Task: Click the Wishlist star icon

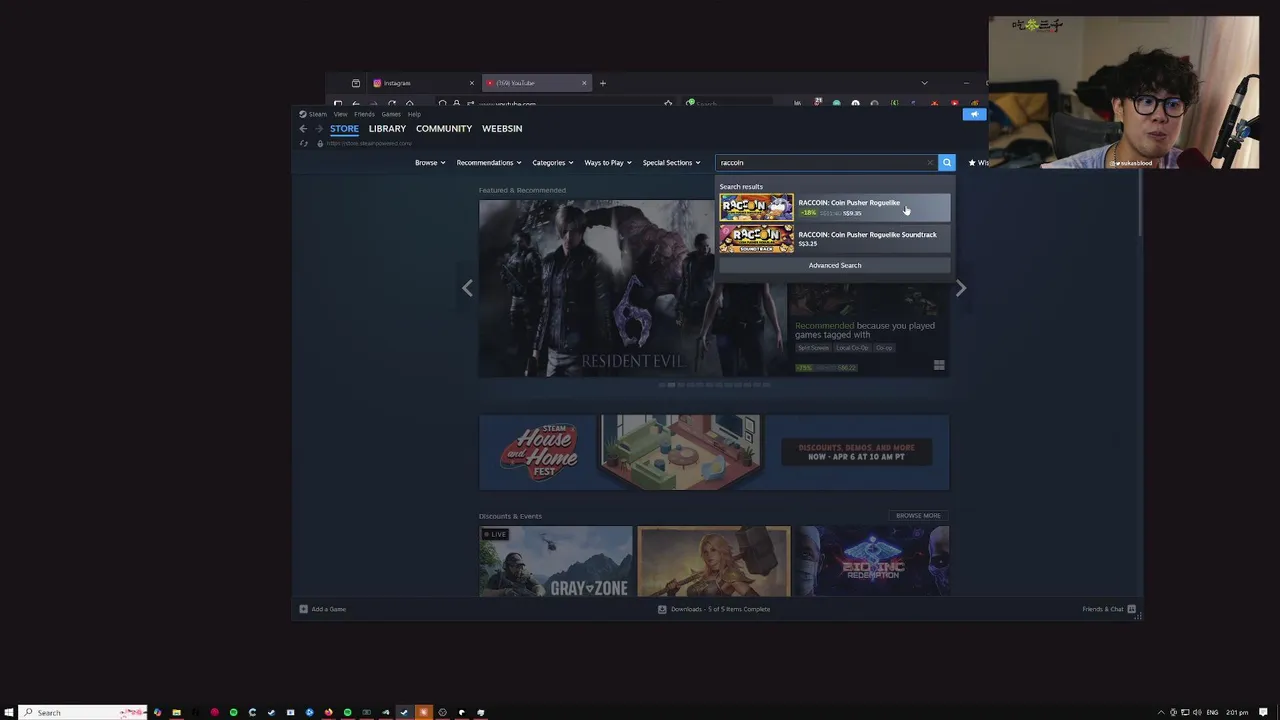Action: 972,162
